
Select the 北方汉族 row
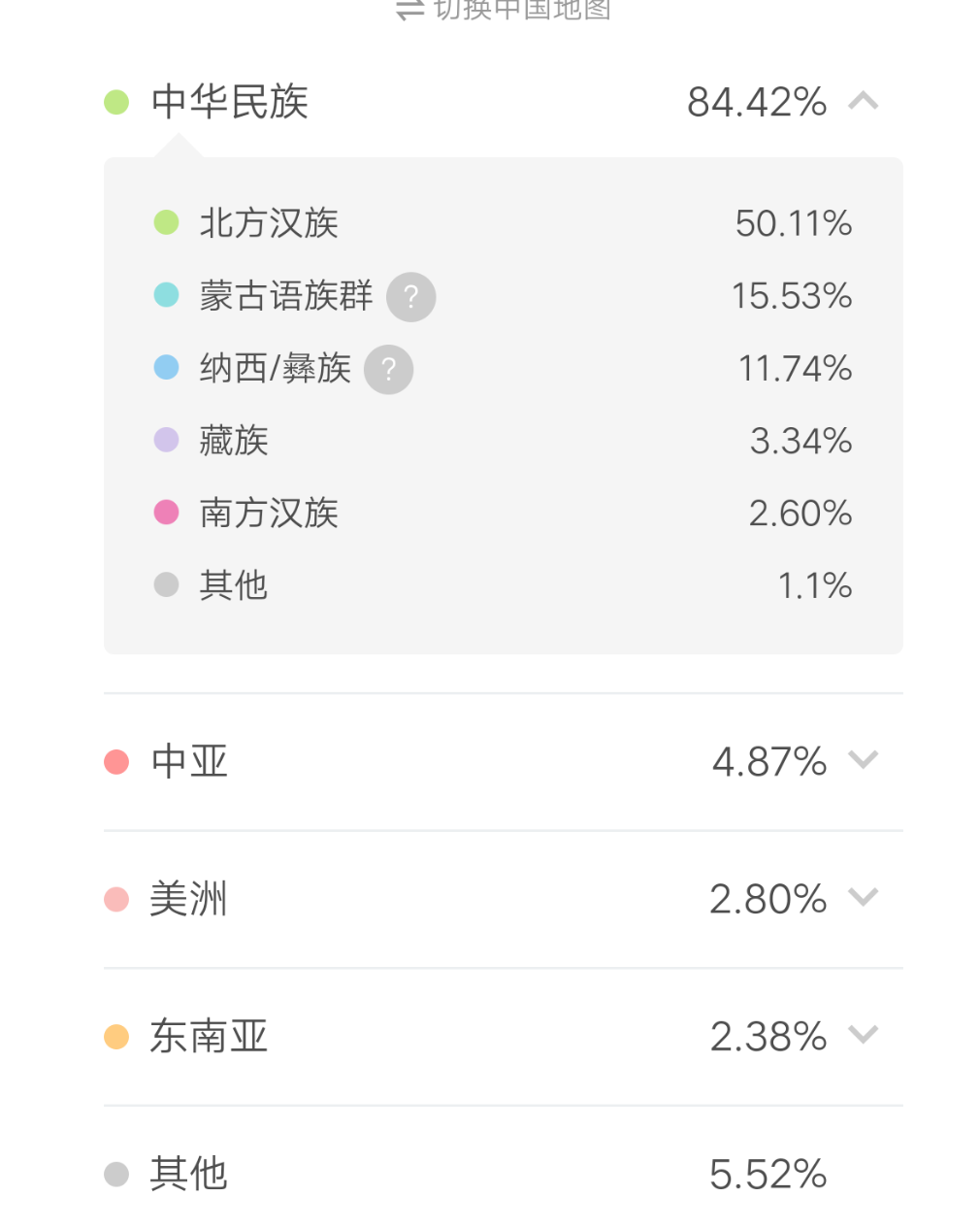pyautogui.click(x=503, y=223)
